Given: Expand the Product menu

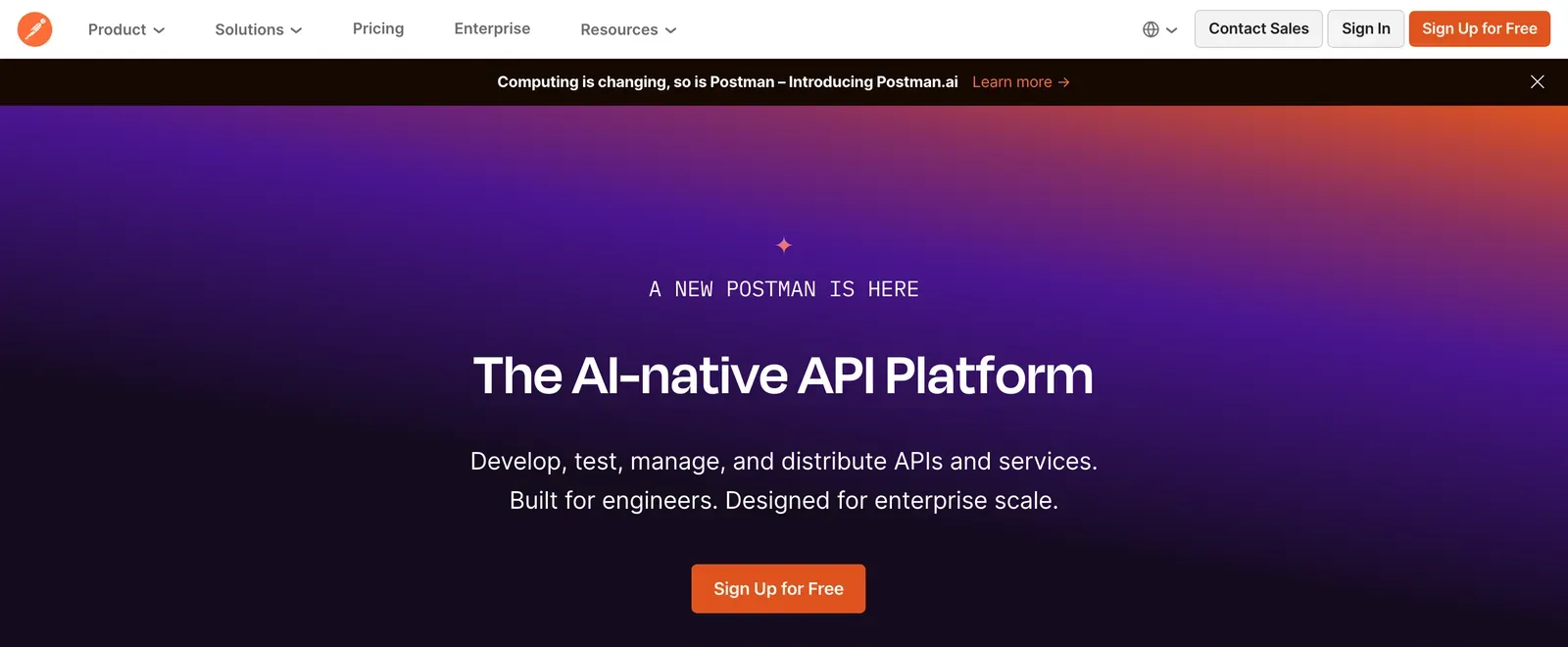Looking at the screenshot, I should 126,29.
